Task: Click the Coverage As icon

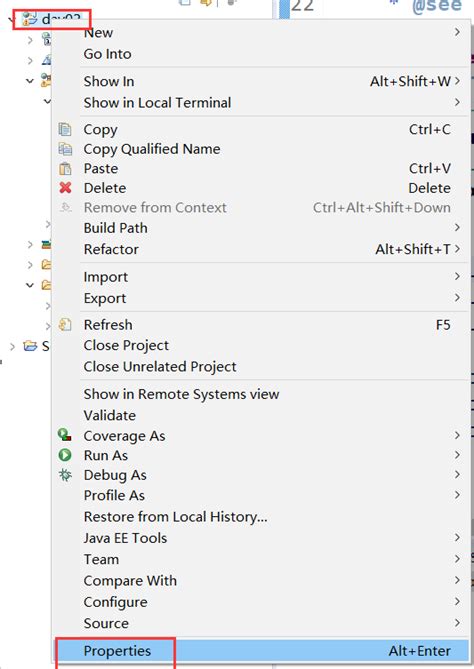Action: tap(65, 435)
